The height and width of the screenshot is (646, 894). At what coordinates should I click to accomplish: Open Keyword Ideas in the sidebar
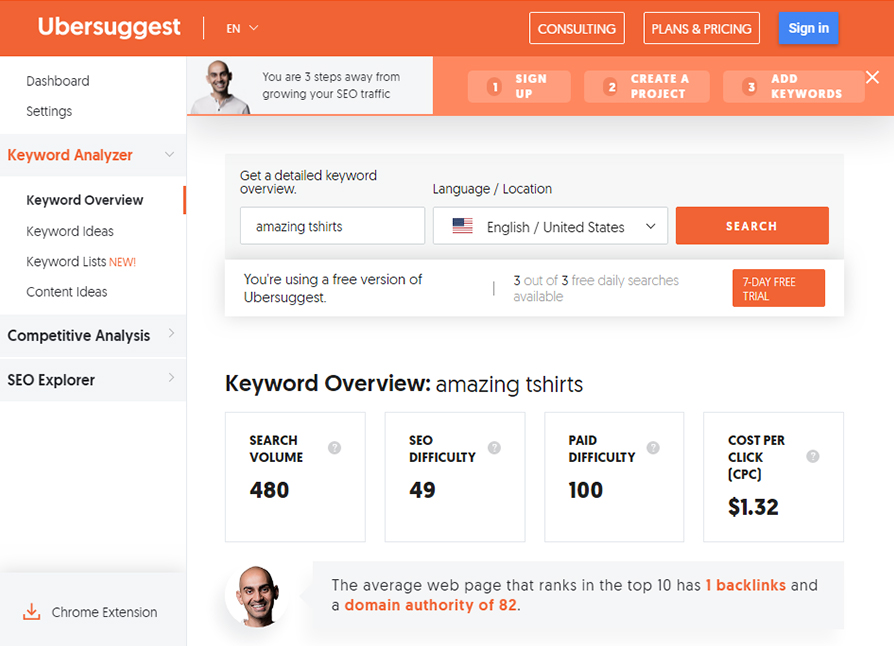tap(70, 231)
